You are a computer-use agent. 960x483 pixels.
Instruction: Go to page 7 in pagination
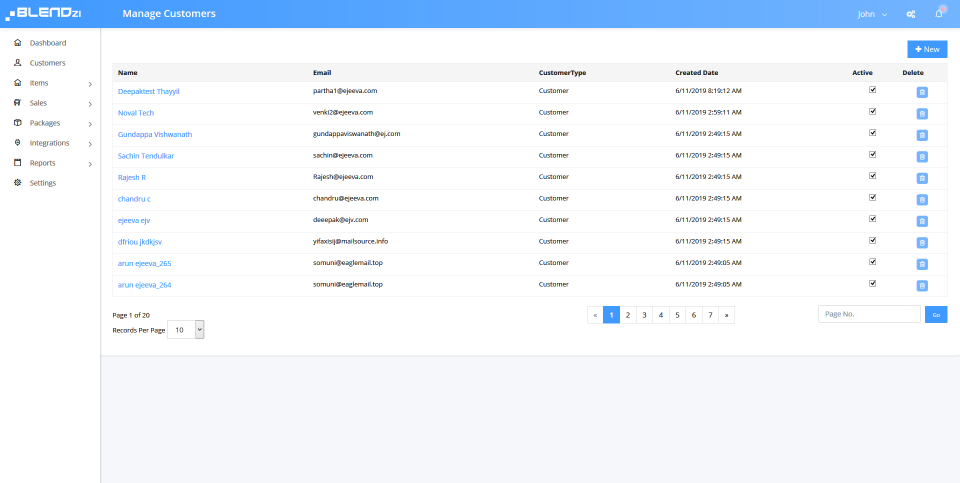pyautogui.click(x=710, y=315)
